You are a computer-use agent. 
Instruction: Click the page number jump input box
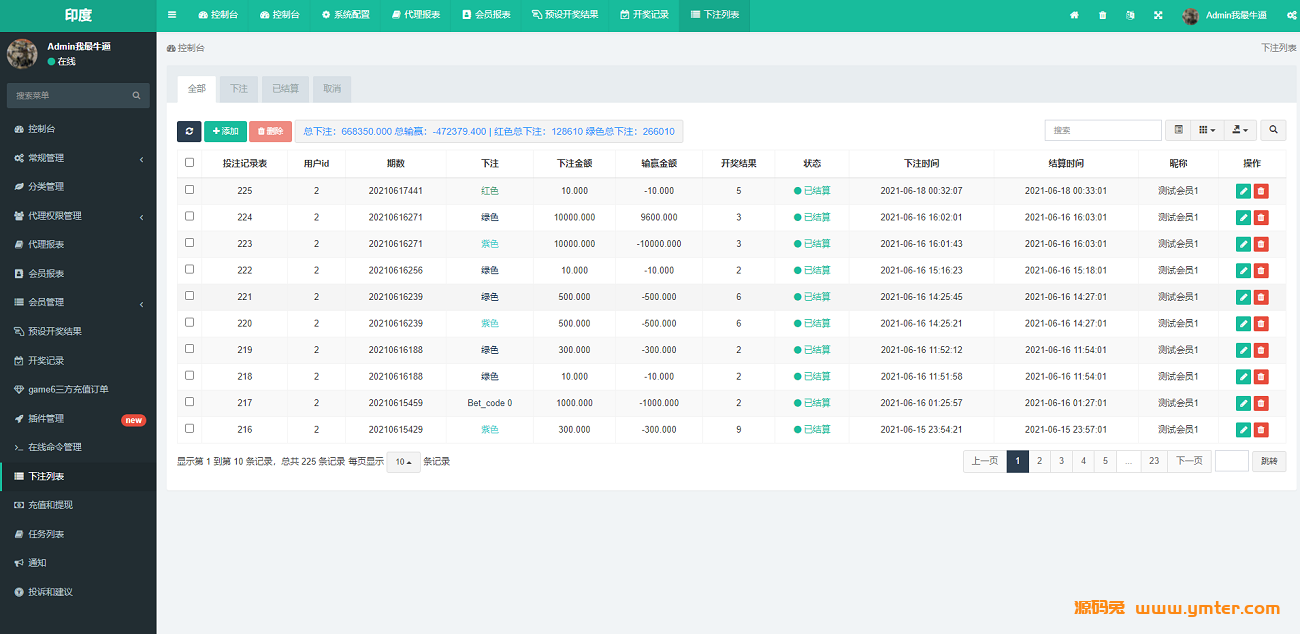pyautogui.click(x=1232, y=461)
